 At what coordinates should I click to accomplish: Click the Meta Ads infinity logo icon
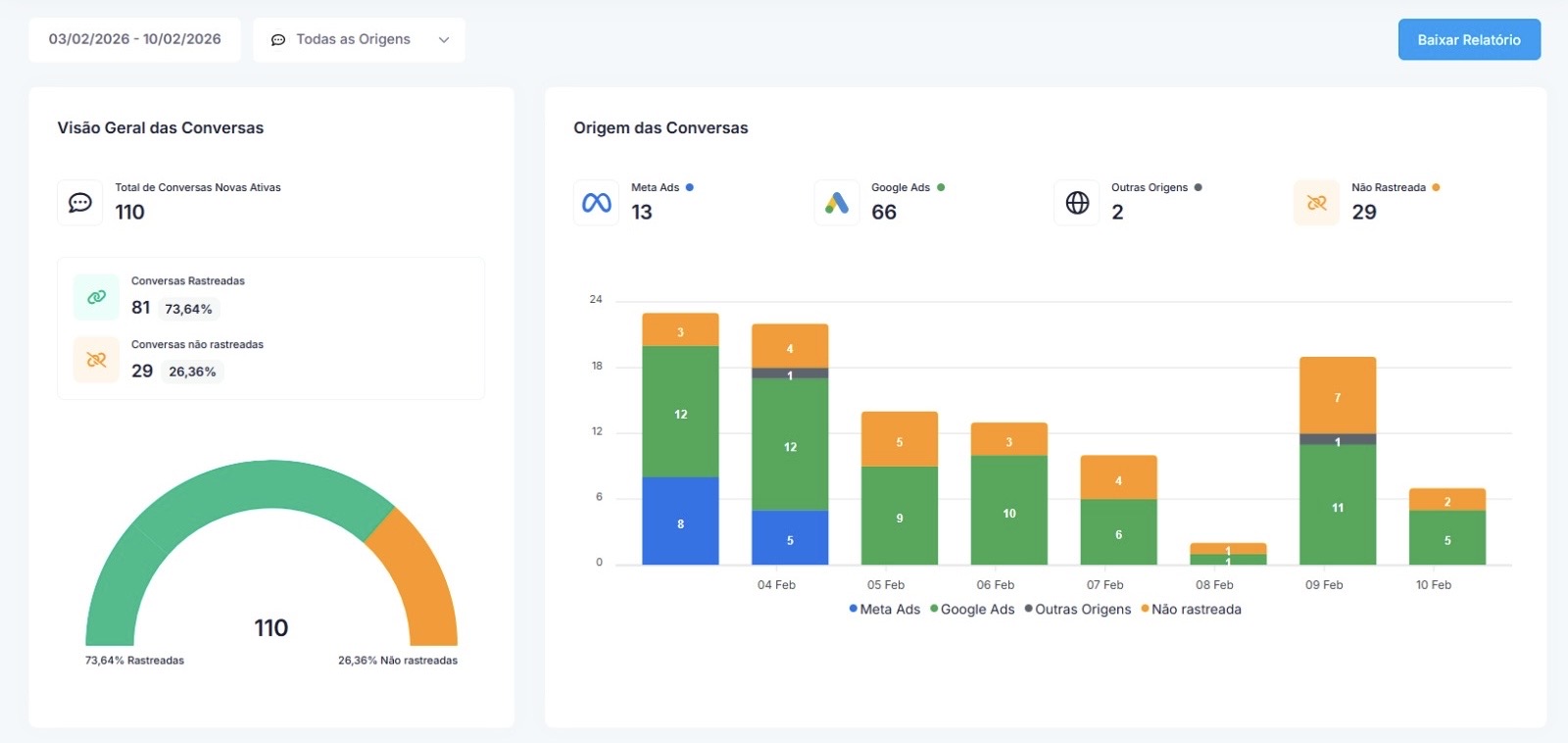(597, 203)
